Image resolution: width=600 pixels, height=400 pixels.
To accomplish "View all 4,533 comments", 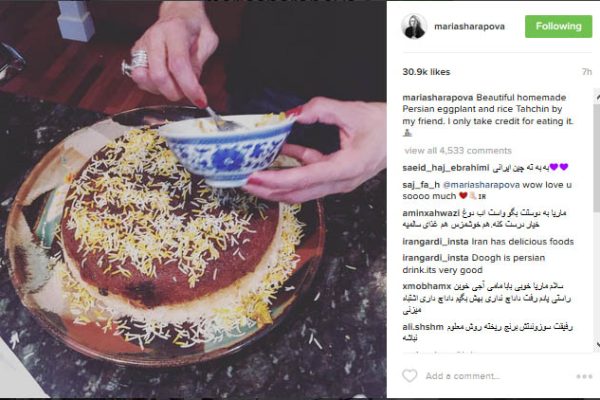I will click(458, 150).
